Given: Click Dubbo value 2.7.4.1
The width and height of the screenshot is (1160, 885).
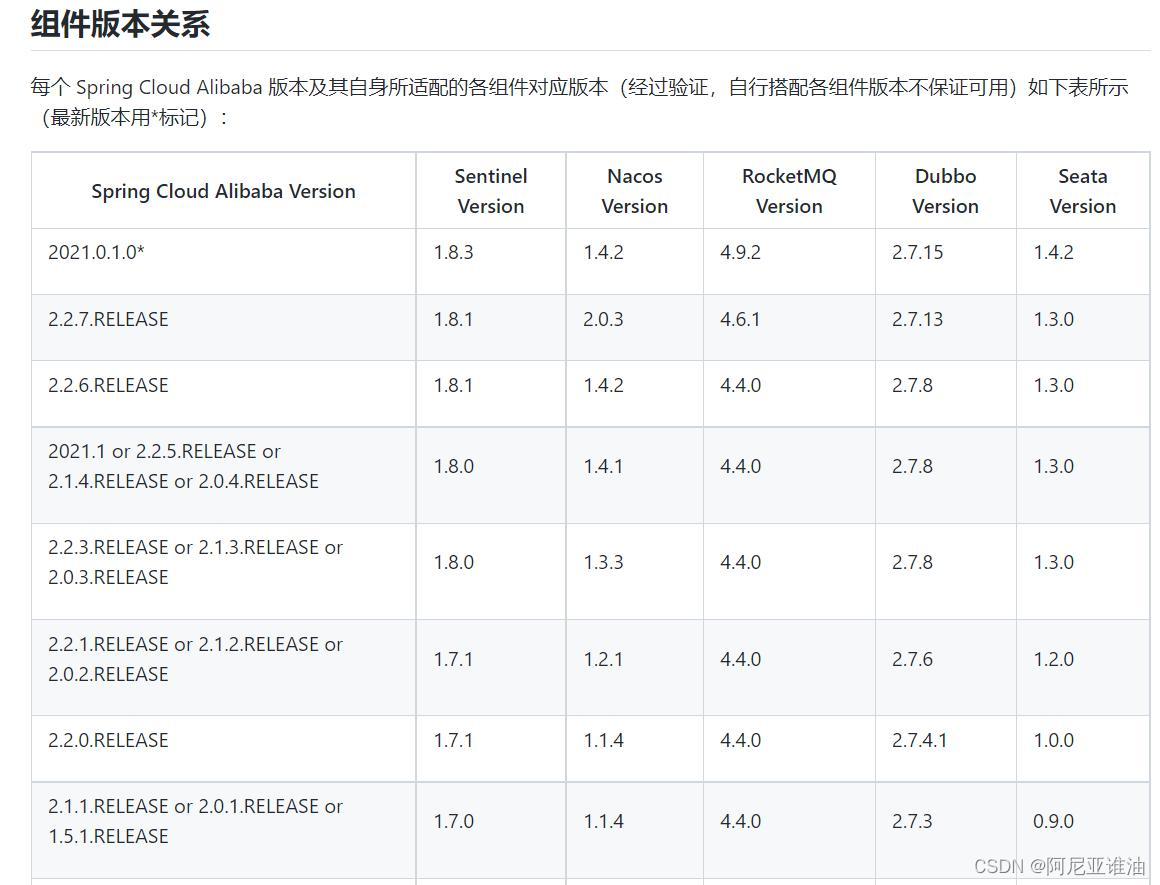Looking at the screenshot, I should pos(919,740).
